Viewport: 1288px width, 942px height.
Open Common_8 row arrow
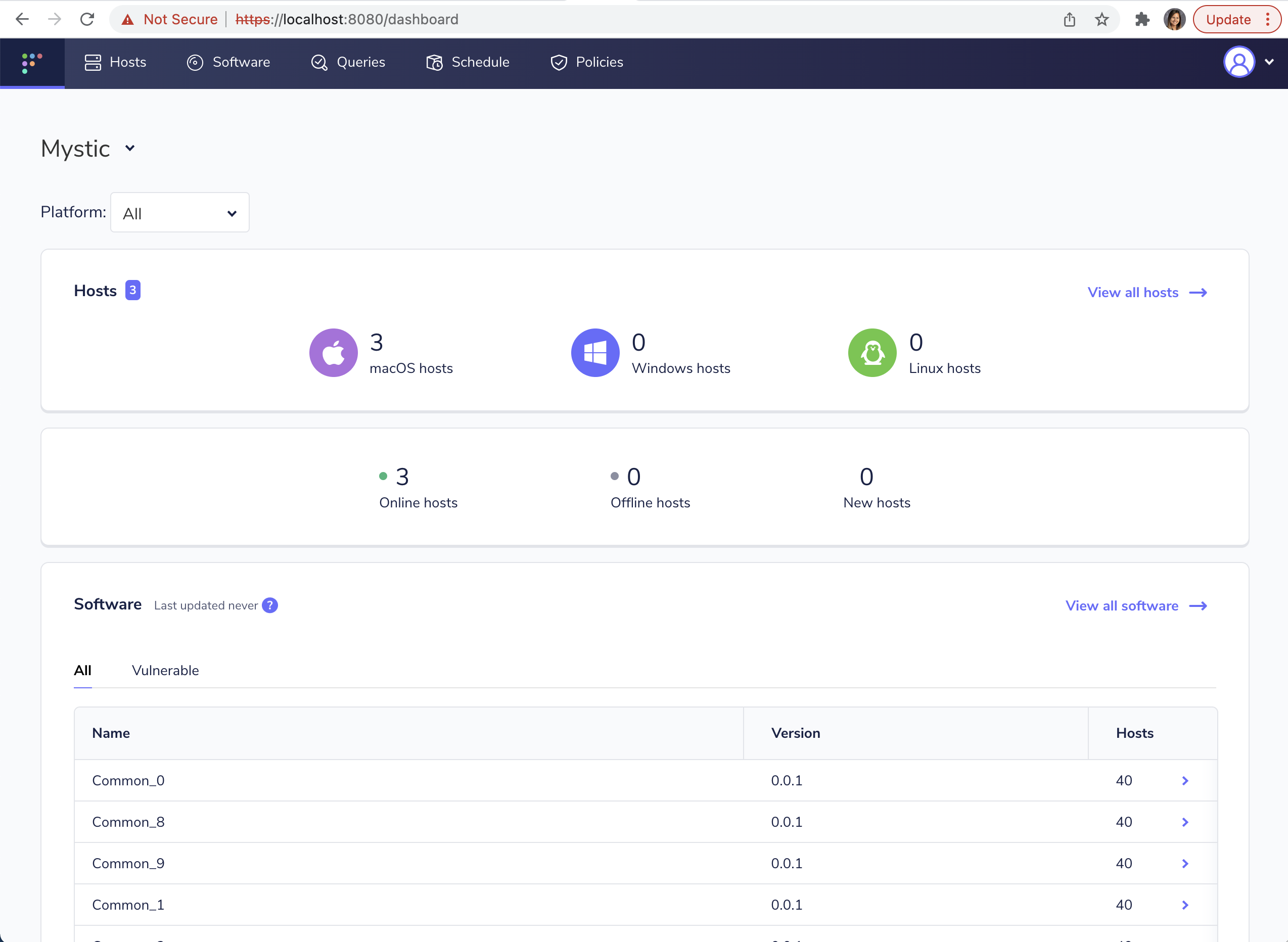[1185, 822]
